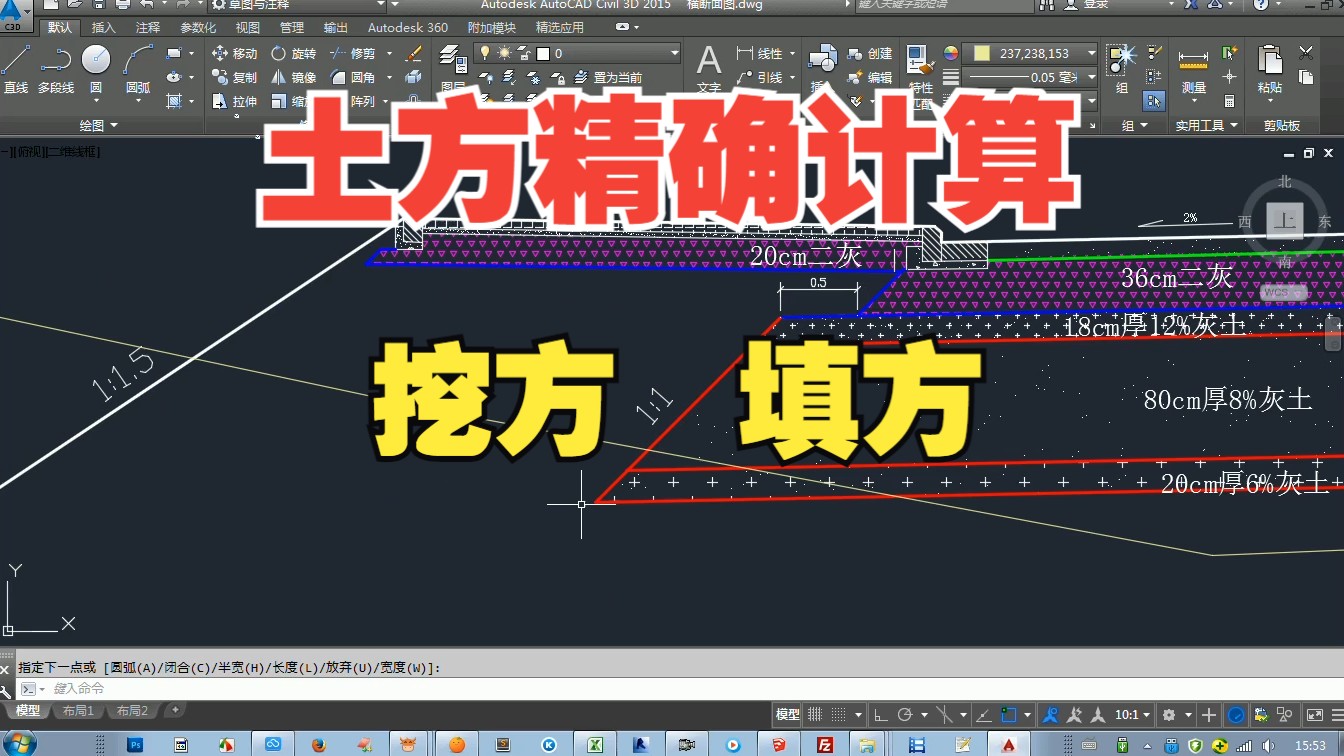Click the 镜像 (Mirror) tool

point(294,77)
